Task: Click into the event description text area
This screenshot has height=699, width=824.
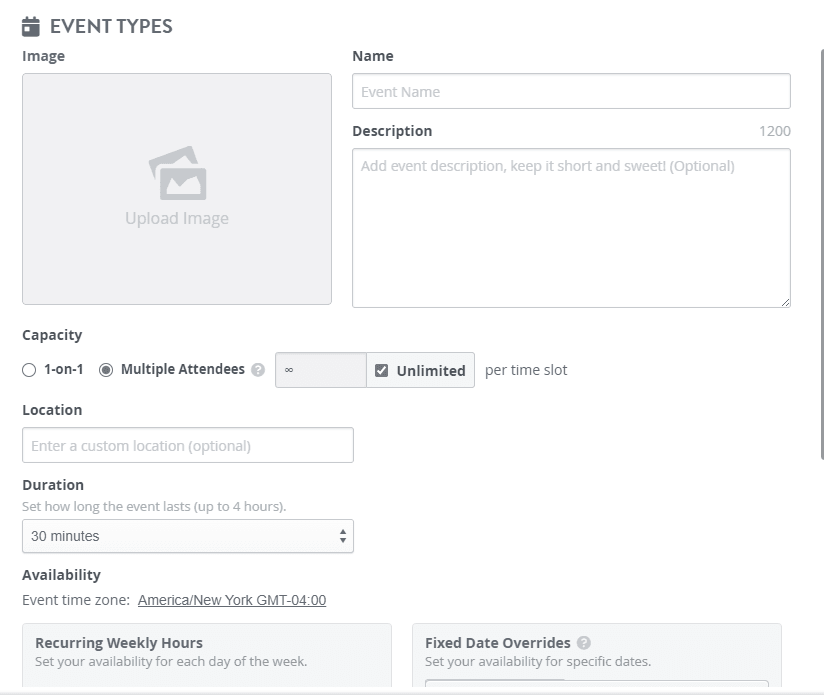Action: pyautogui.click(x=571, y=228)
